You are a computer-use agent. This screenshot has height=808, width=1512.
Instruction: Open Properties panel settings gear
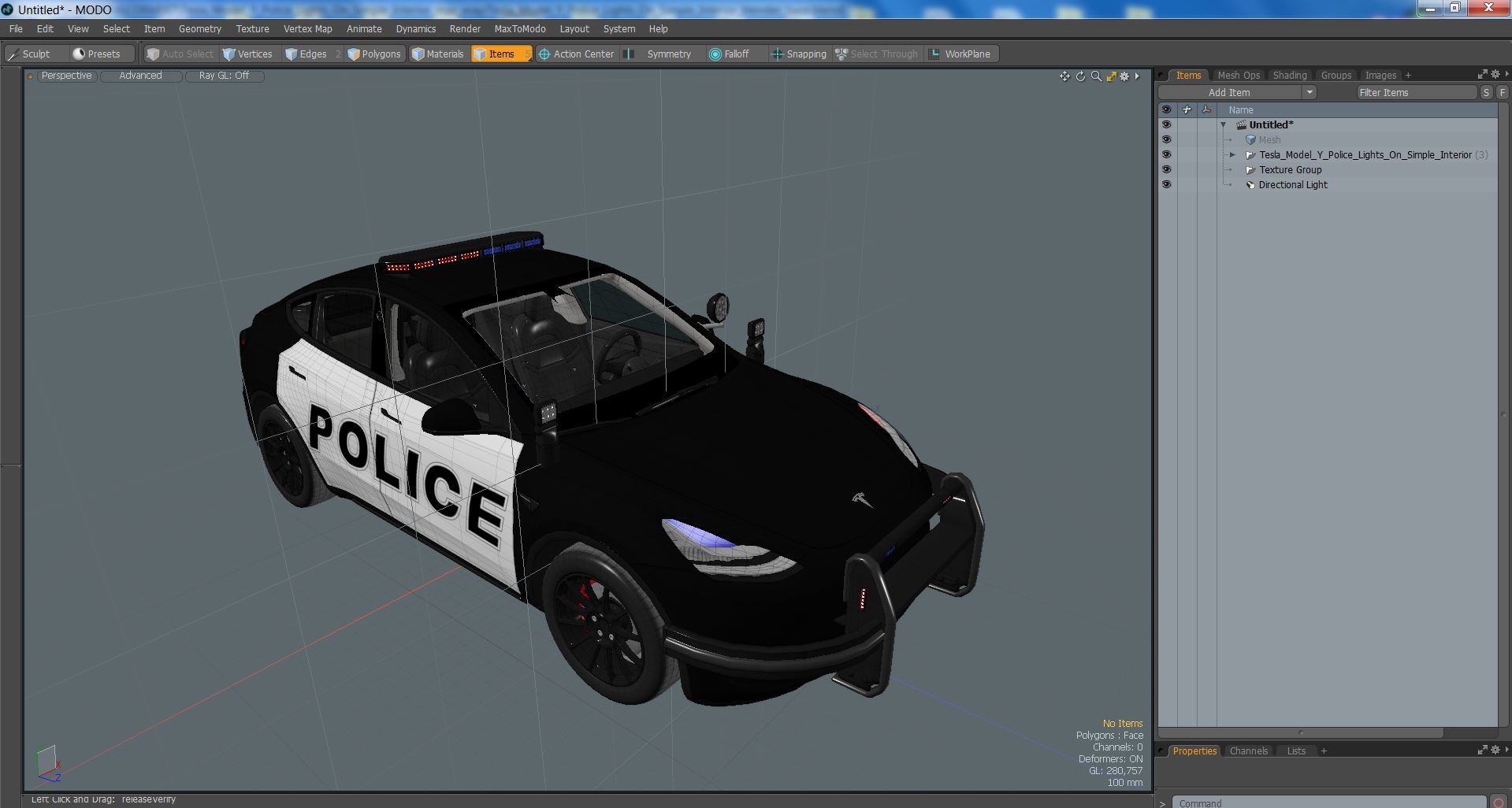click(x=1495, y=750)
